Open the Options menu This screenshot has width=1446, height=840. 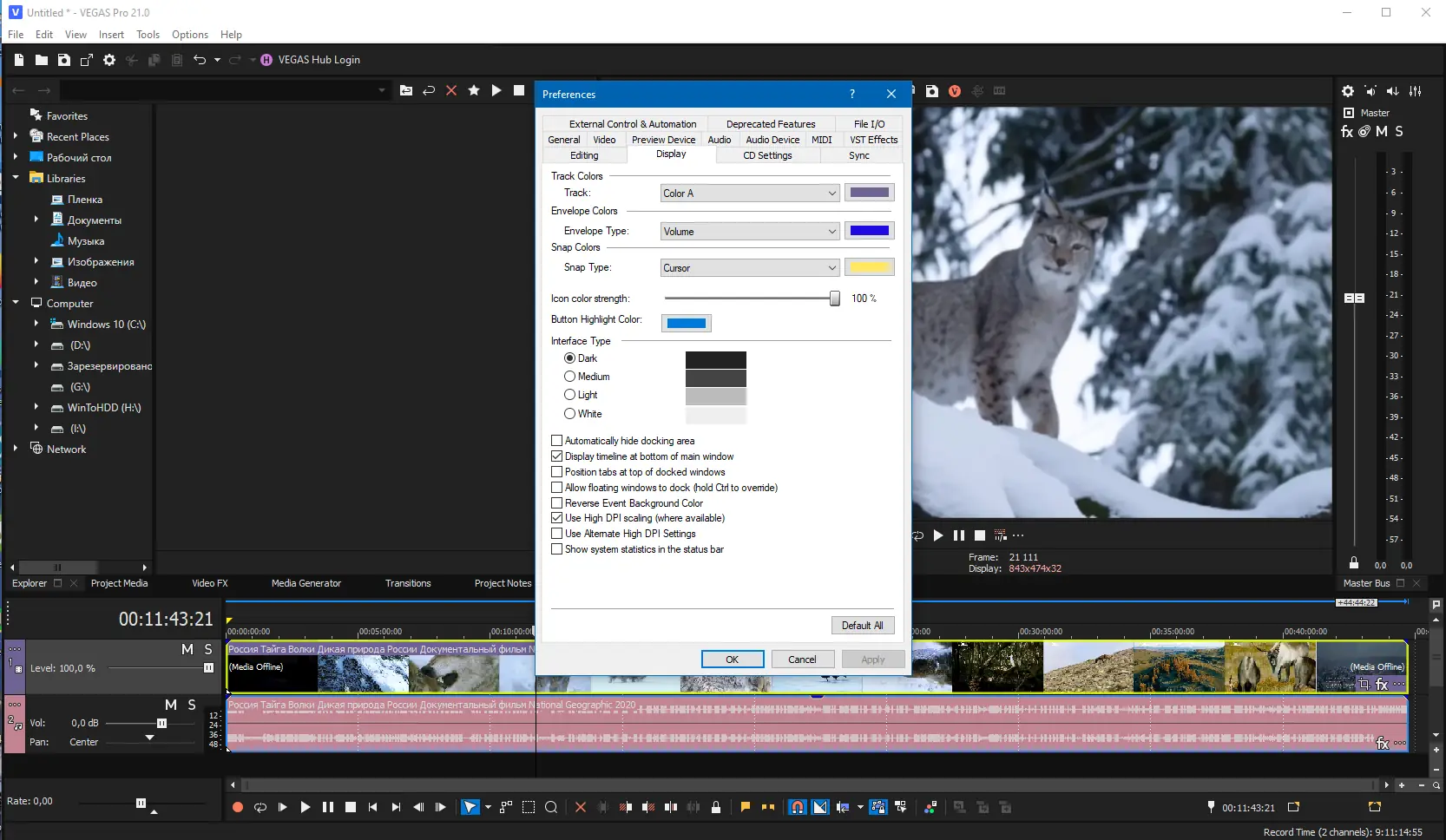pos(190,35)
